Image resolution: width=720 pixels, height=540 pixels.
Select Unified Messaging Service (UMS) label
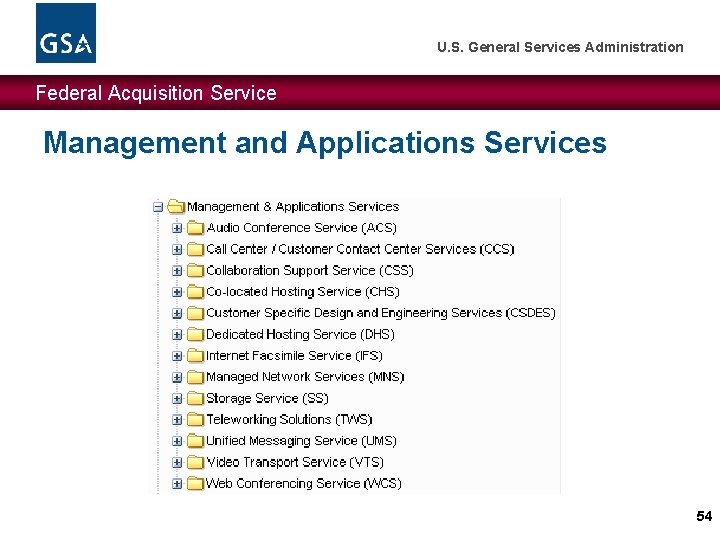coord(301,441)
